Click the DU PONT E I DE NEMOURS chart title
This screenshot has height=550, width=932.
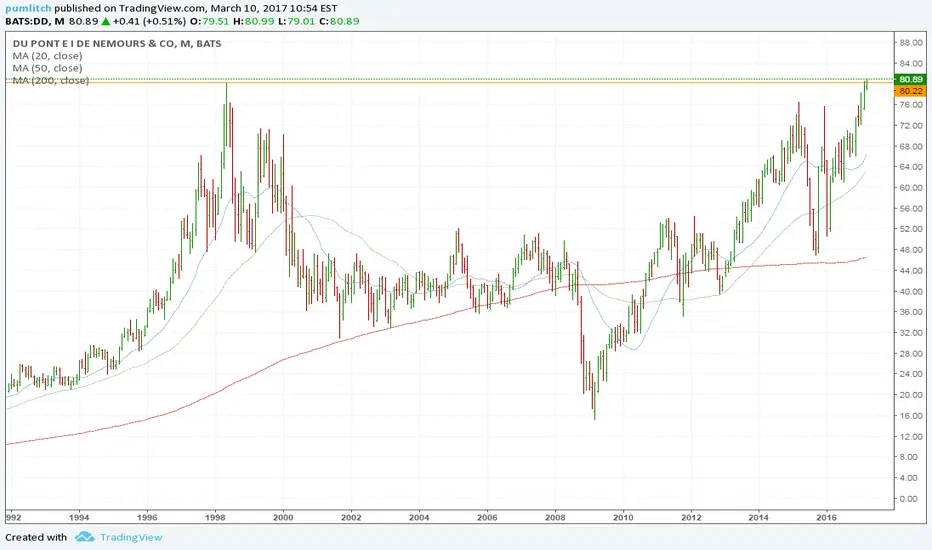coord(116,43)
